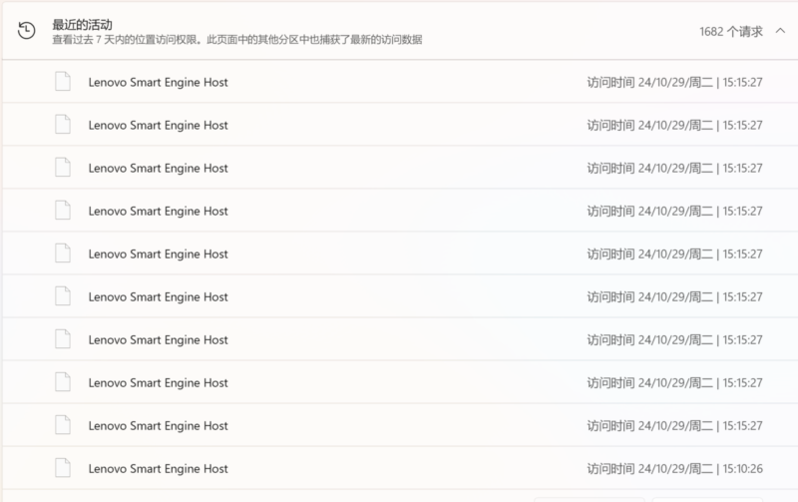Select the 最近的活动 heading text
Viewport: 798px width, 502px height.
82,24
